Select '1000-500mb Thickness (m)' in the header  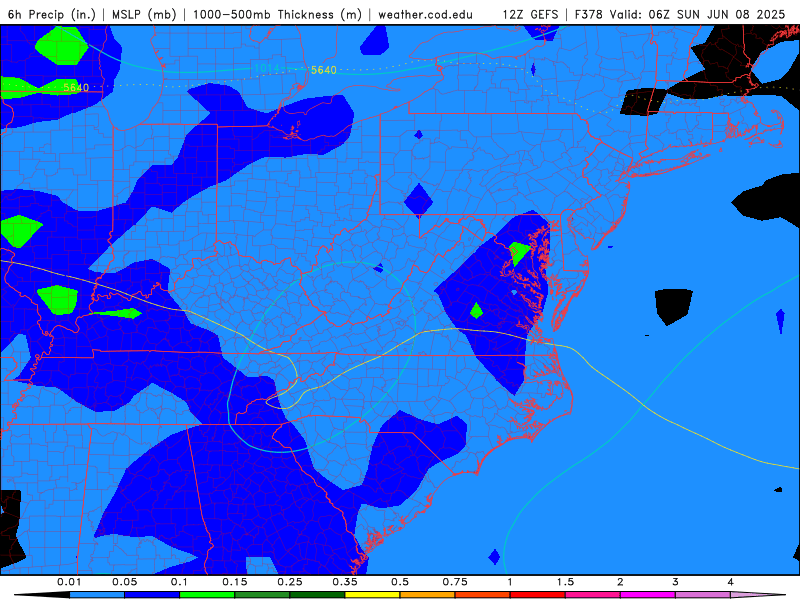click(277, 14)
